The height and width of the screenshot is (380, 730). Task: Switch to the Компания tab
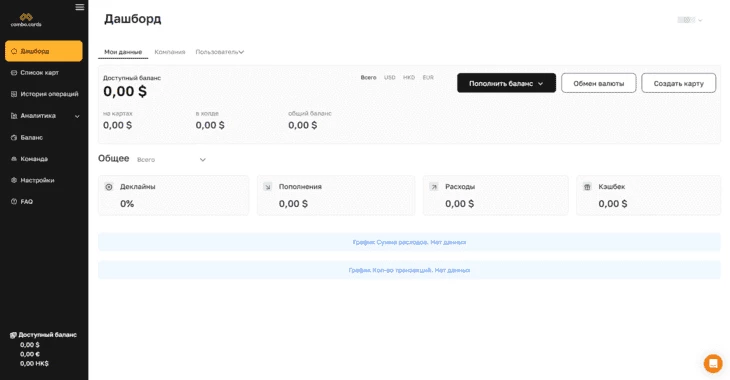click(x=170, y=52)
